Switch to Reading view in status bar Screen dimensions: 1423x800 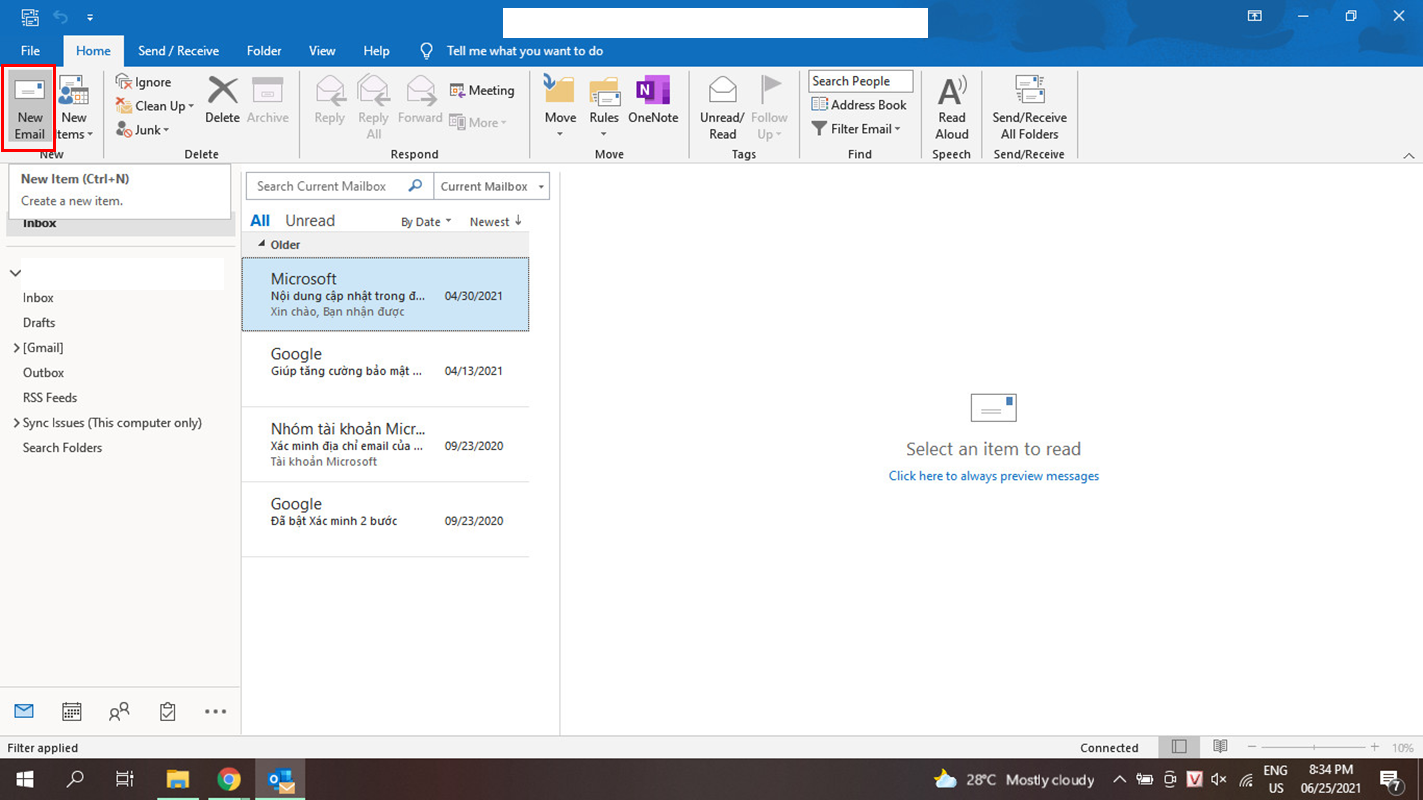(x=1220, y=747)
